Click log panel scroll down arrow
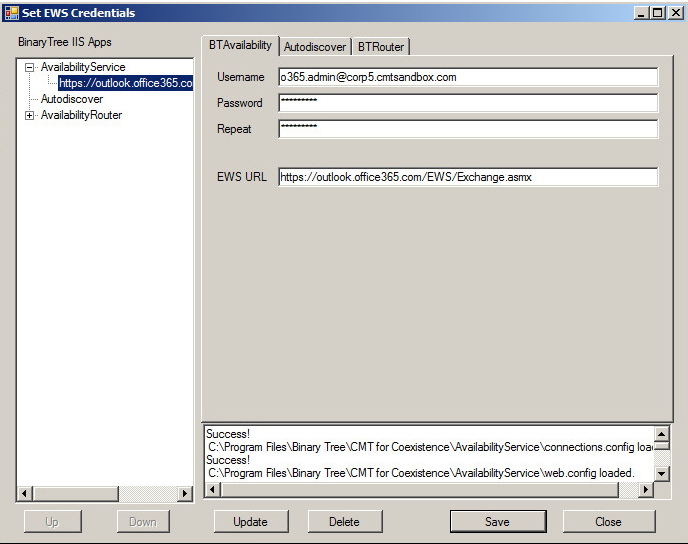Screen dimensions: 688x544 (x=662, y=473)
